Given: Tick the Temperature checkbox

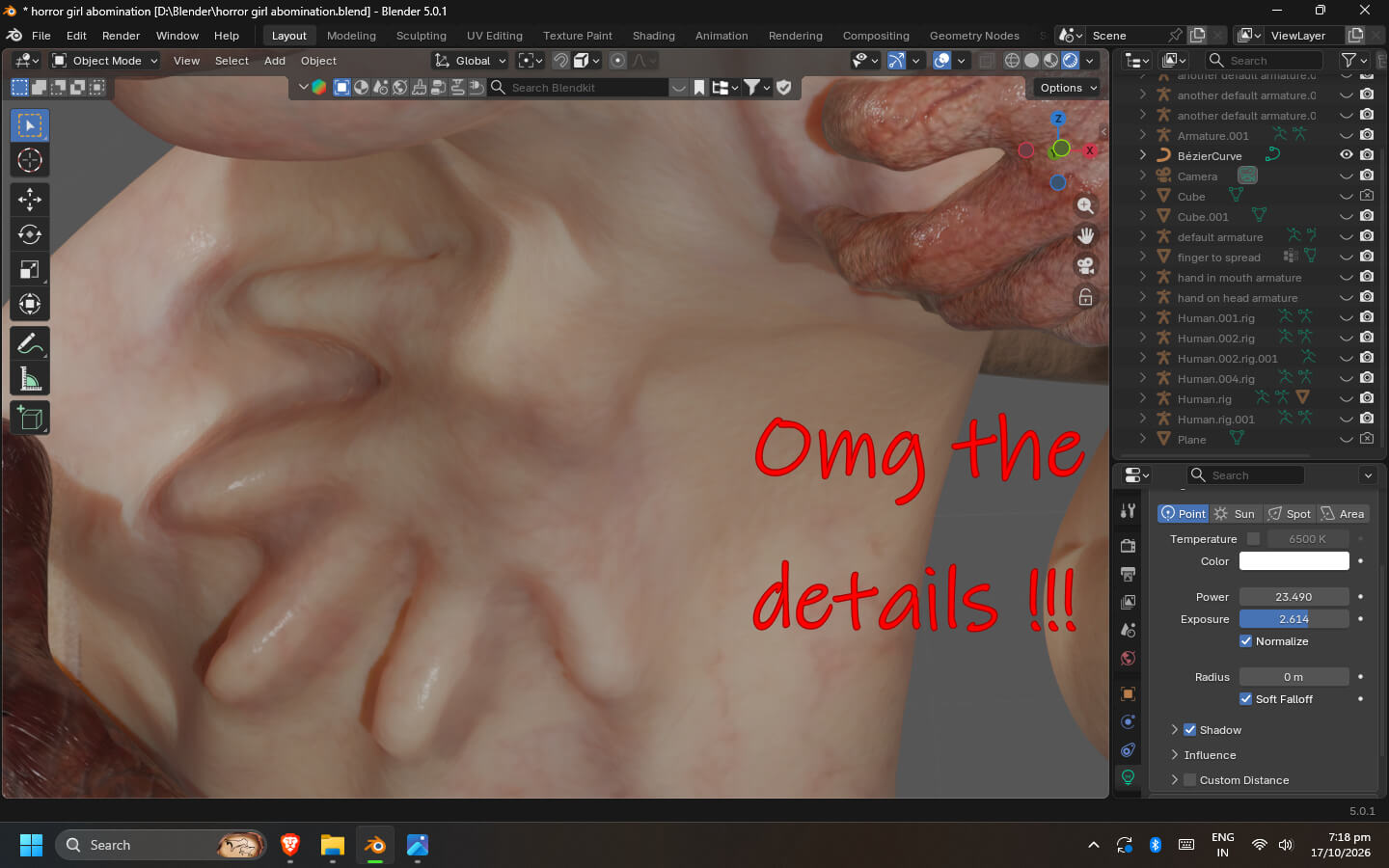Looking at the screenshot, I should [x=1253, y=539].
